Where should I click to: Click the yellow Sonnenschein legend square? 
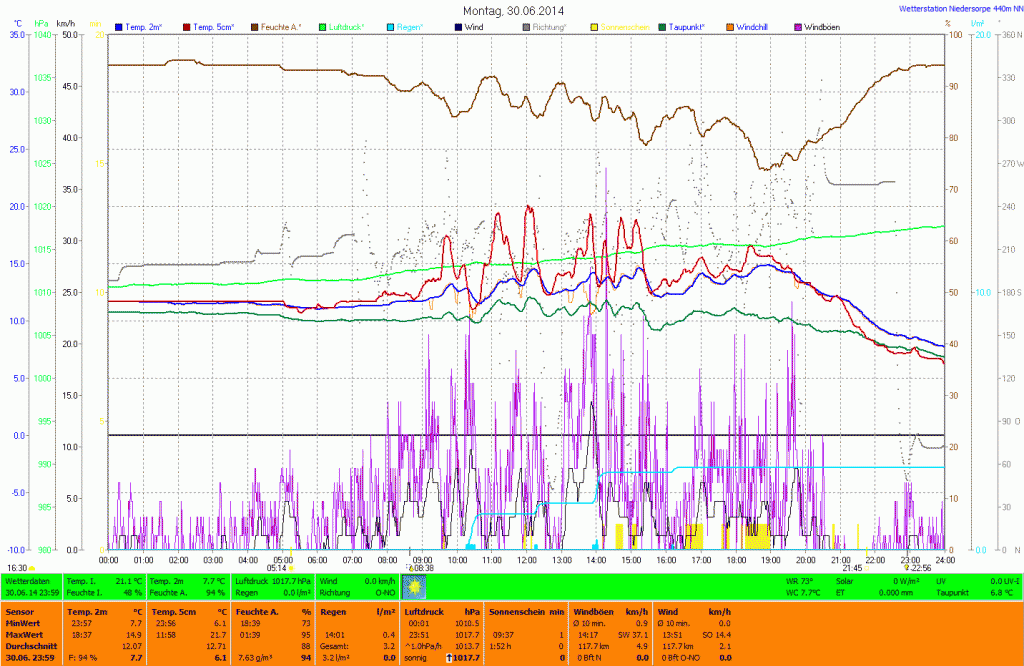[x=594, y=25]
